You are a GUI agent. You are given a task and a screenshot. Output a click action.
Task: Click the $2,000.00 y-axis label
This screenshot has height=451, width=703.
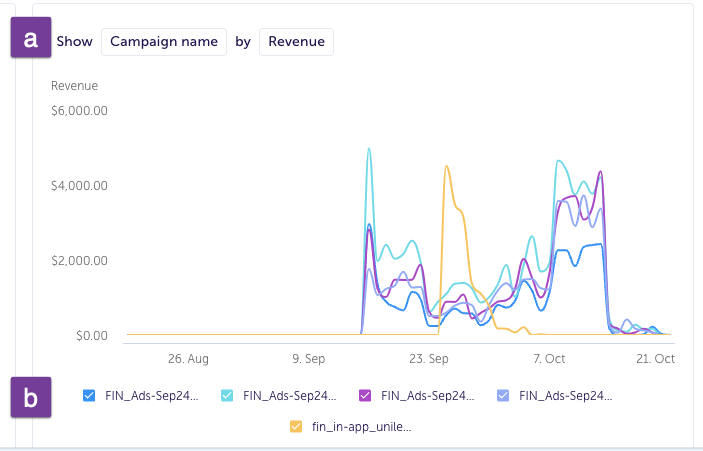point(79,261)
